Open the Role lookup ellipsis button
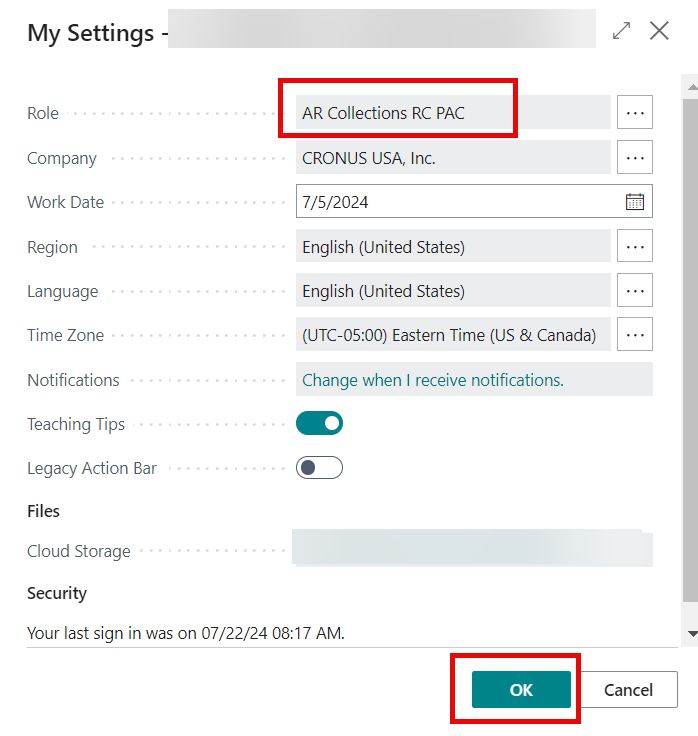Image resolution: width=698 pixels, height=736 pixels. click(x=635, y=113)
